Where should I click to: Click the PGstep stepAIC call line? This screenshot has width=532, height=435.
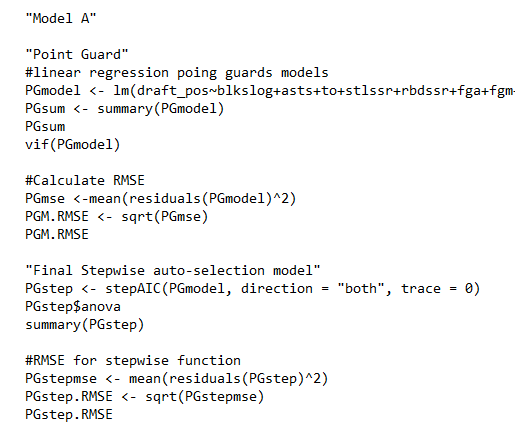252,288
